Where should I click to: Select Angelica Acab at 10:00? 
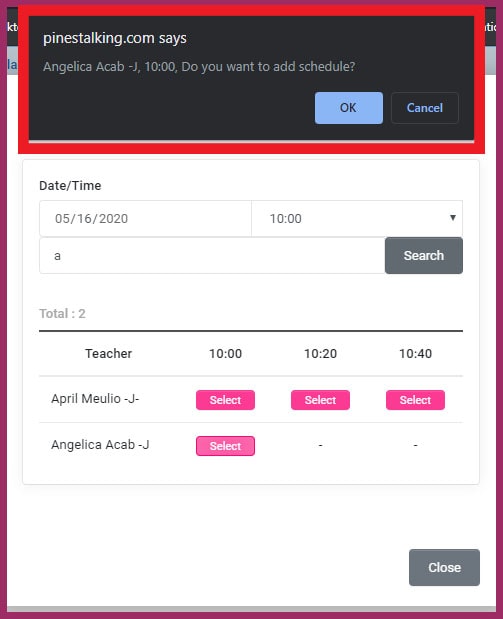click(225, 446)
